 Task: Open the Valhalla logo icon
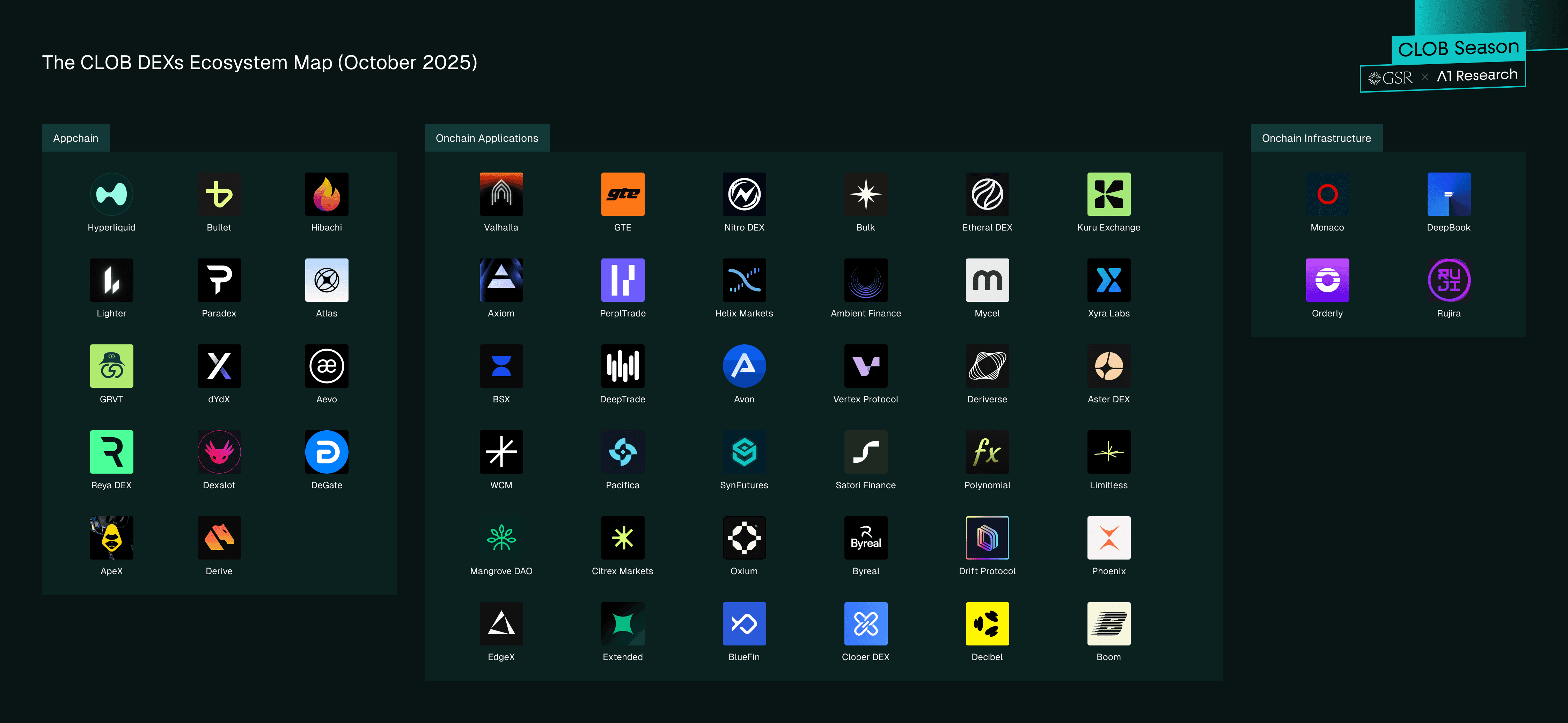pyautogui.click(x=501, y=194)
